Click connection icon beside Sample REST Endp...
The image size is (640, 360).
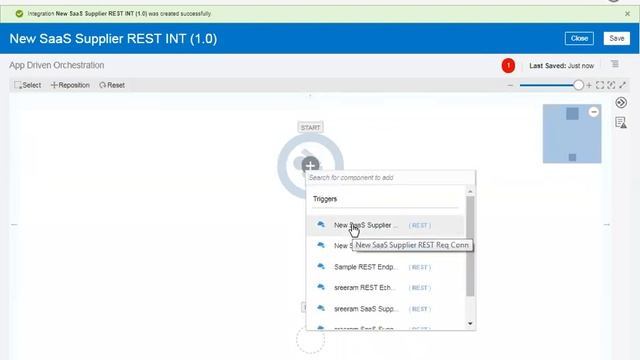point(321,267)
